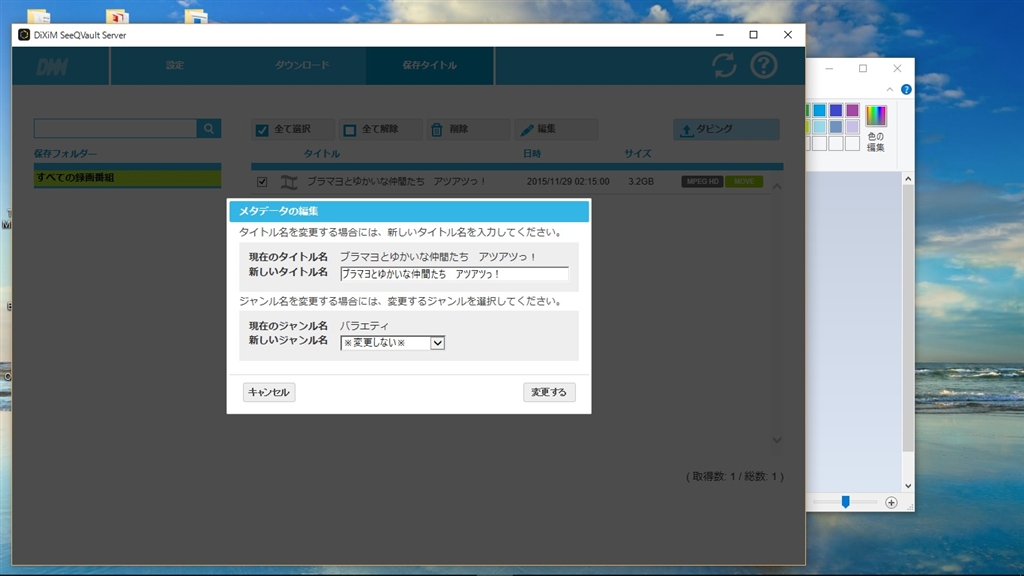Switch to the 保存タイトル tab
The height and width of the screenshot is (576, 1024).
(429, 65)
